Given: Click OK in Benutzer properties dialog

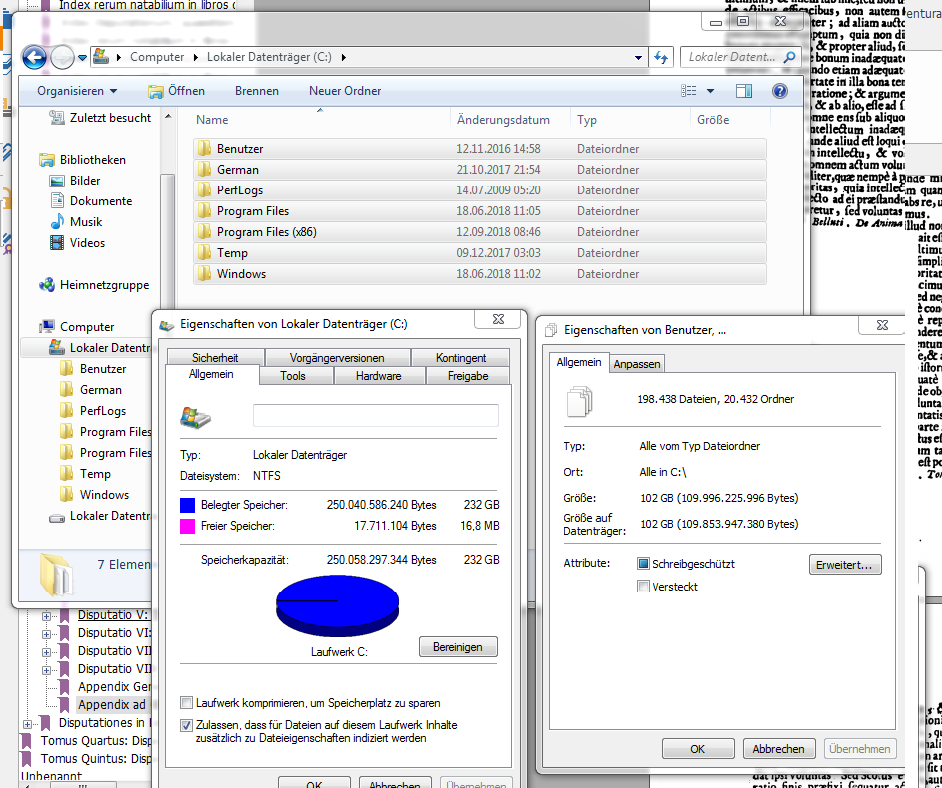Looking at the screenshot, I should [697, 749].
